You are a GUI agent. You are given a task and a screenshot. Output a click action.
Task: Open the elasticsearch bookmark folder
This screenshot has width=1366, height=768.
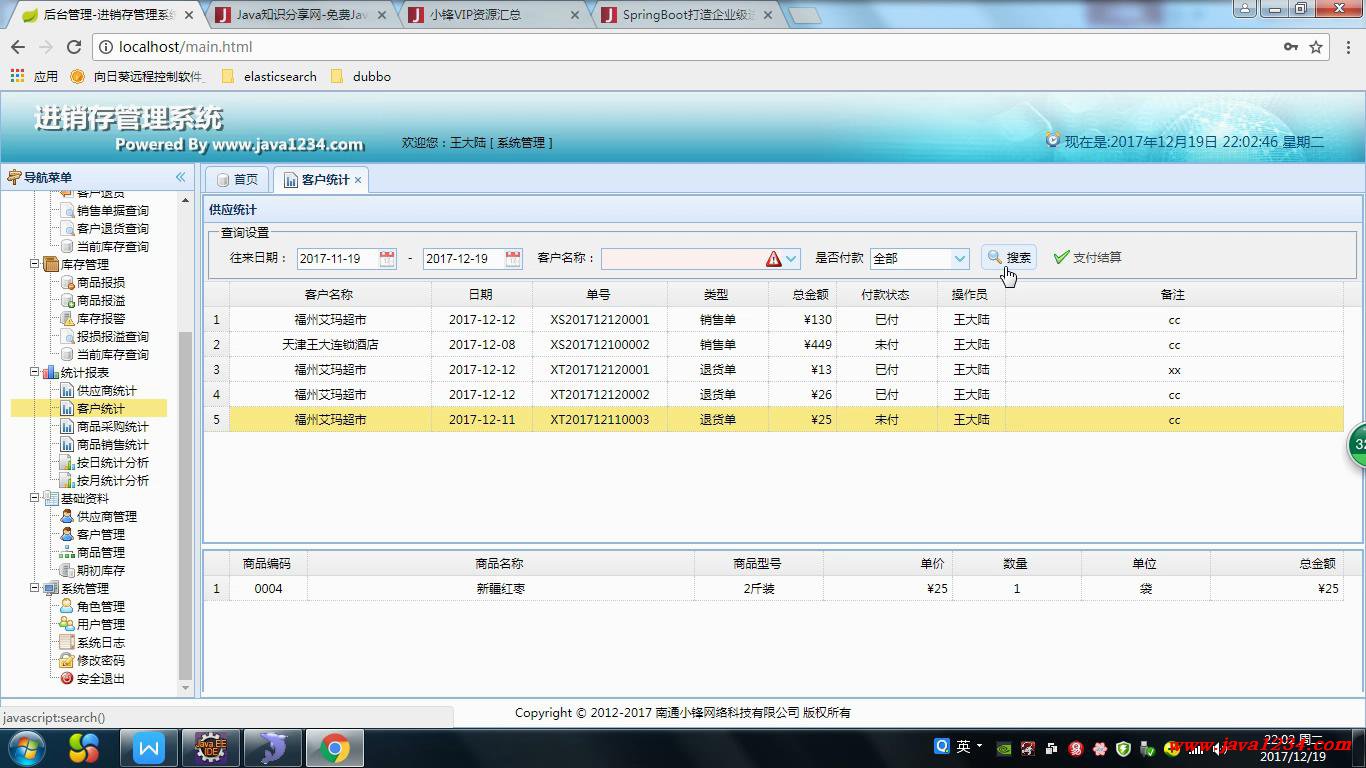click(x=269, y=77)
